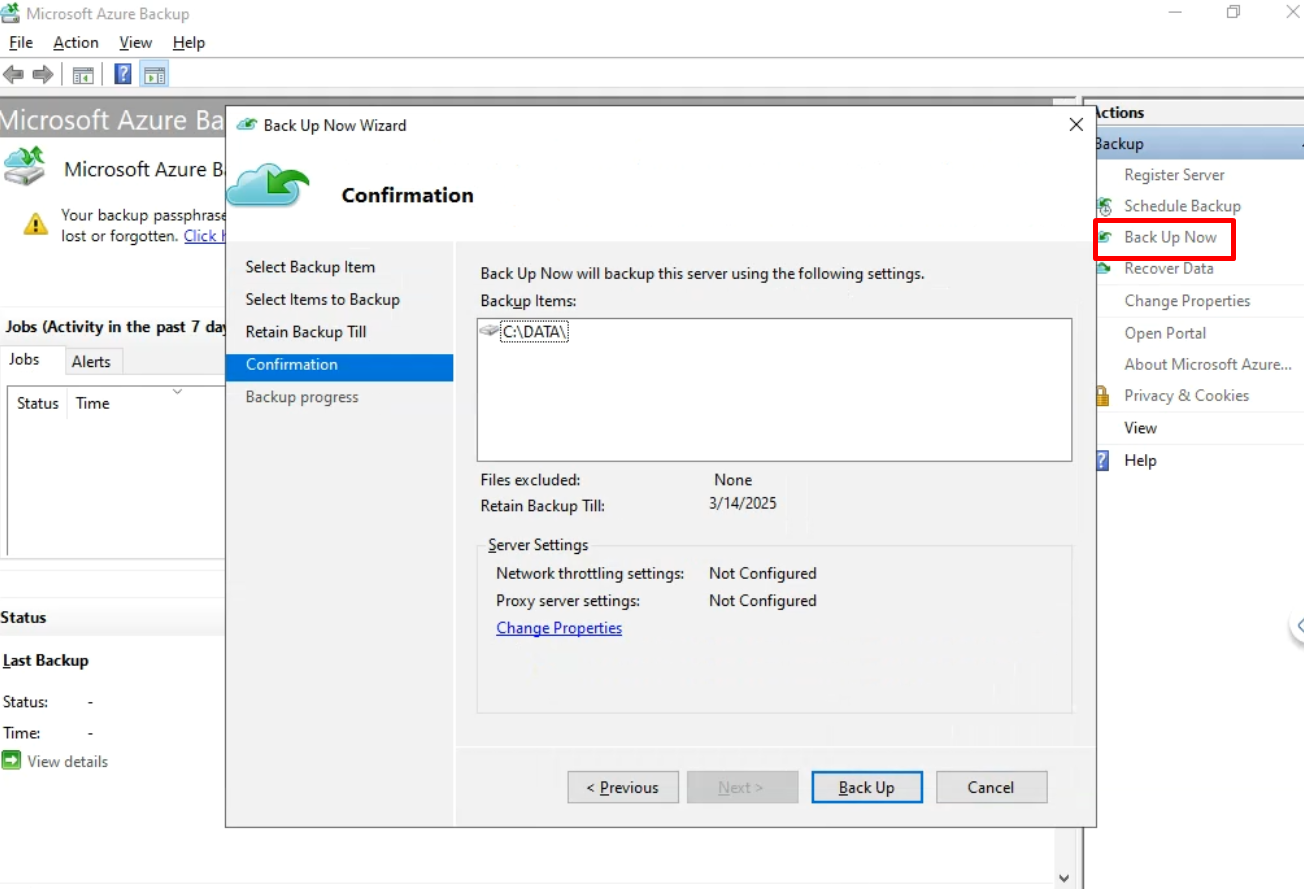Image resolution: width=1304 pixels, height=889 pixels.
Task: Cancel the Back Up Now Wizard
Action: click(991, 787)
